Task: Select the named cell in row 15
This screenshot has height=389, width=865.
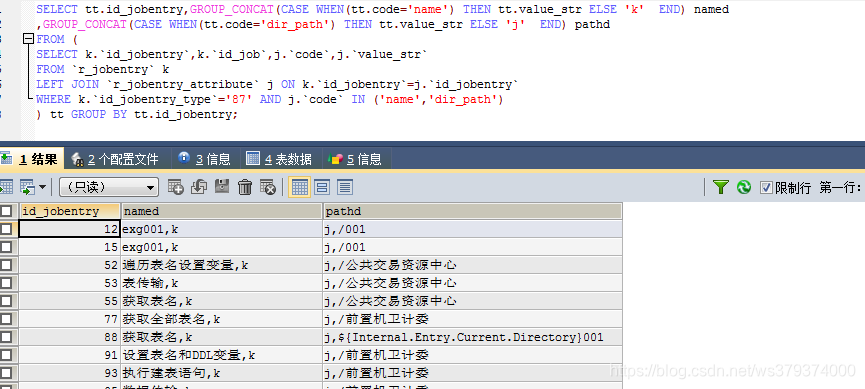Action: tap(222, 247)
